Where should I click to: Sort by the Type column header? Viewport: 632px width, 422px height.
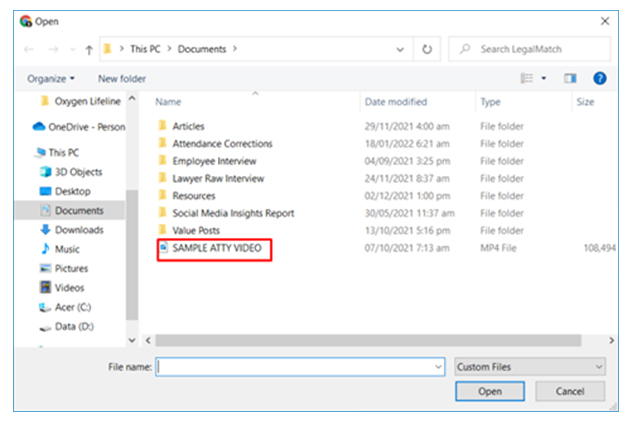click(x=490, y=102)
